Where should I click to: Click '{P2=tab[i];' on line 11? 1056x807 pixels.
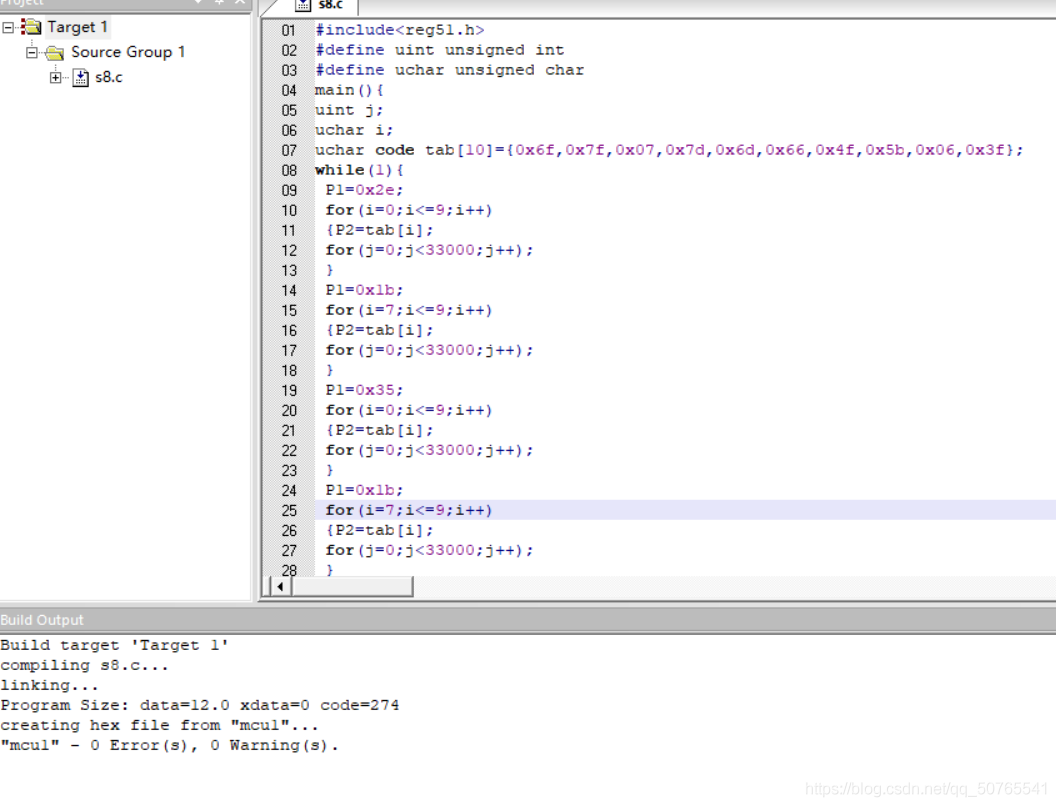tap(379, 230)
